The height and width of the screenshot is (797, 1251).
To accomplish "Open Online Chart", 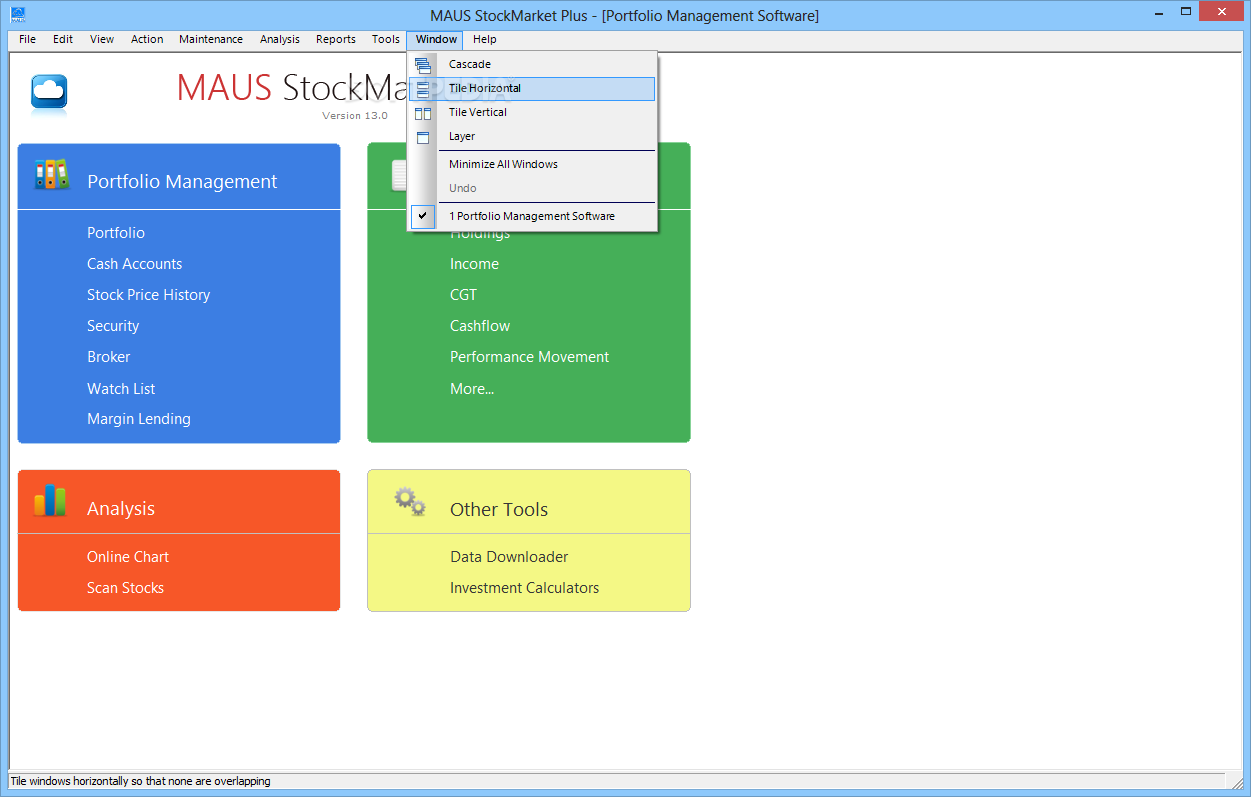I will point(128,557).
